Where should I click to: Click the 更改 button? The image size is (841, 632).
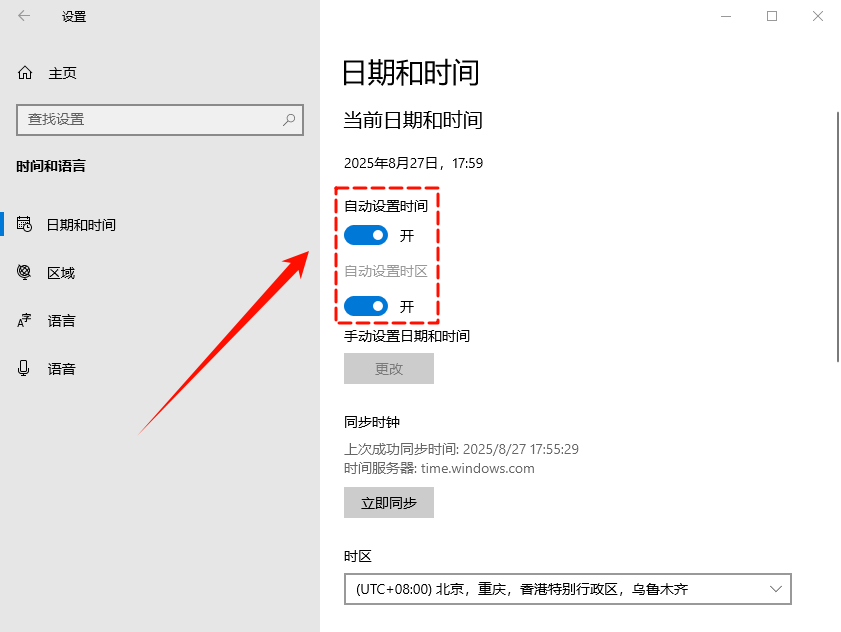pyautogui.click(x=389, y=369)
